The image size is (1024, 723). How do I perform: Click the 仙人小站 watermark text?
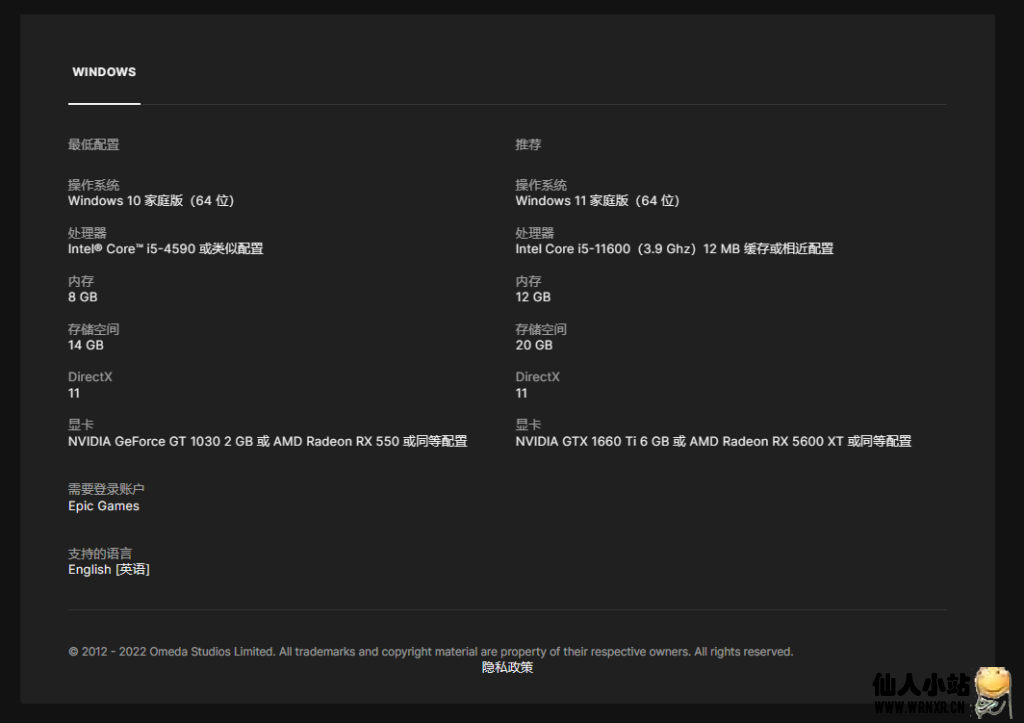pyautogui.click(x=920, y=686)
